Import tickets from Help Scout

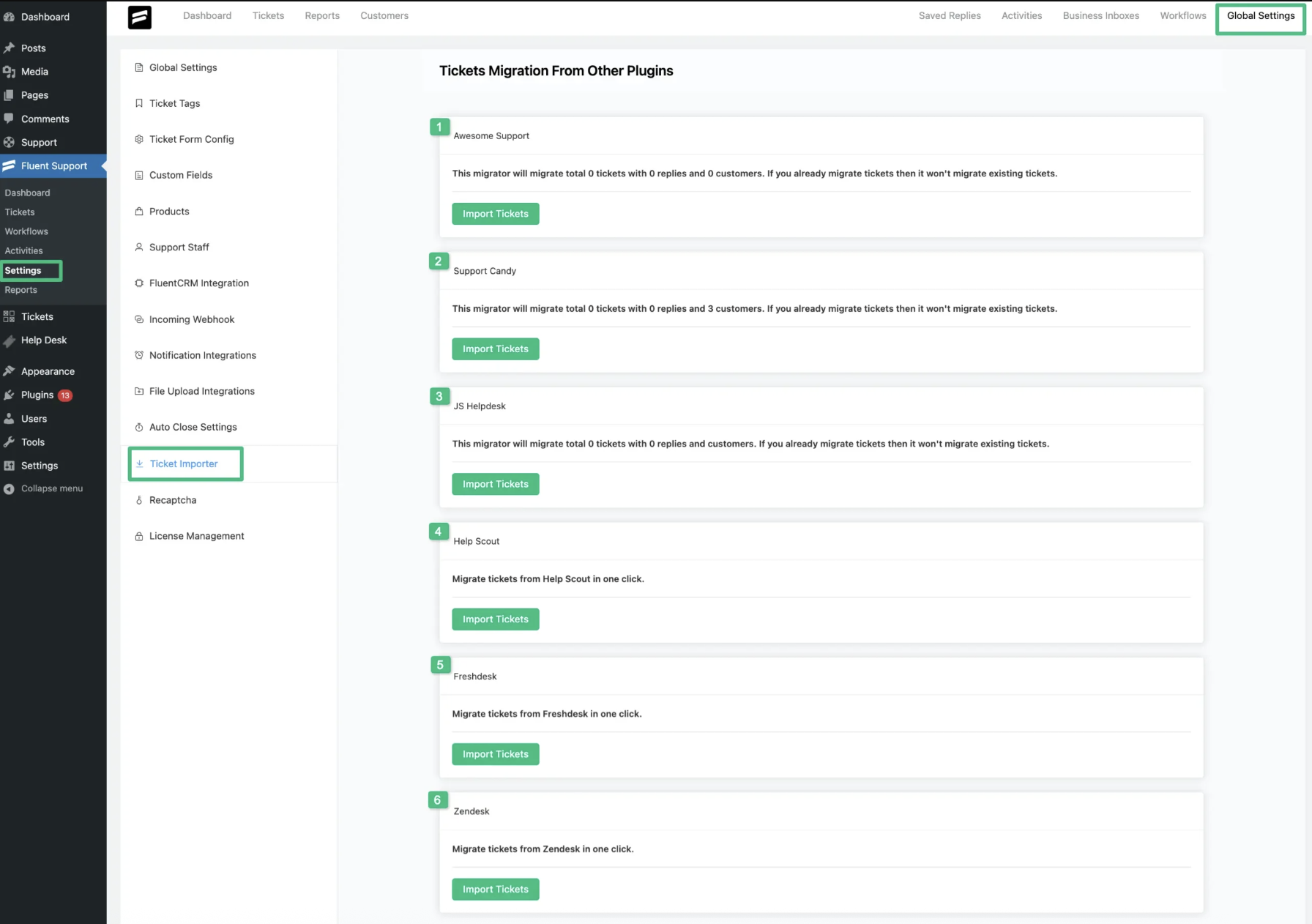pyautogui.click(x=495, y=619)
